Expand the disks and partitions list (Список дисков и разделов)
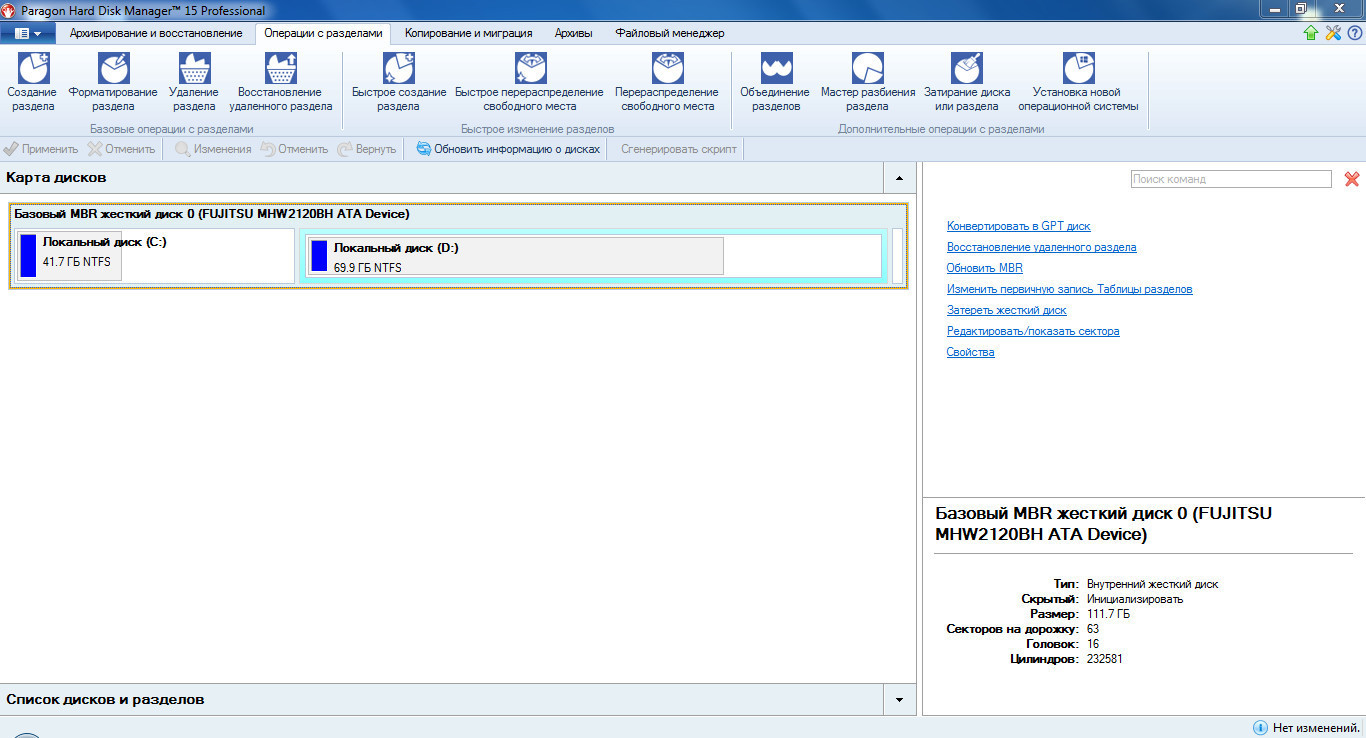This screenshot has height=738, width=1366. point(898,700)
